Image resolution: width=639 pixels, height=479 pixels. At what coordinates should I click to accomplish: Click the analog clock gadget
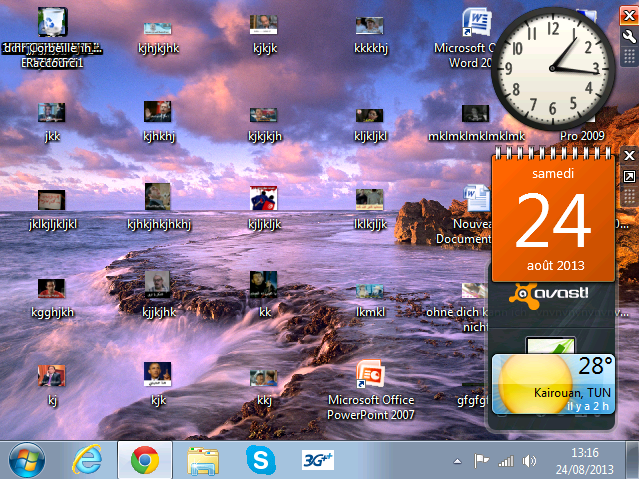coord(553,68)
